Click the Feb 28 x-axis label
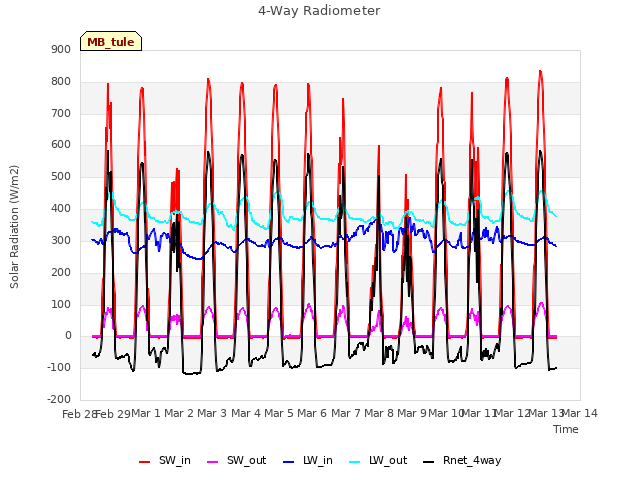Viewport: 640px width, 480px height. [x=79, y=414]
